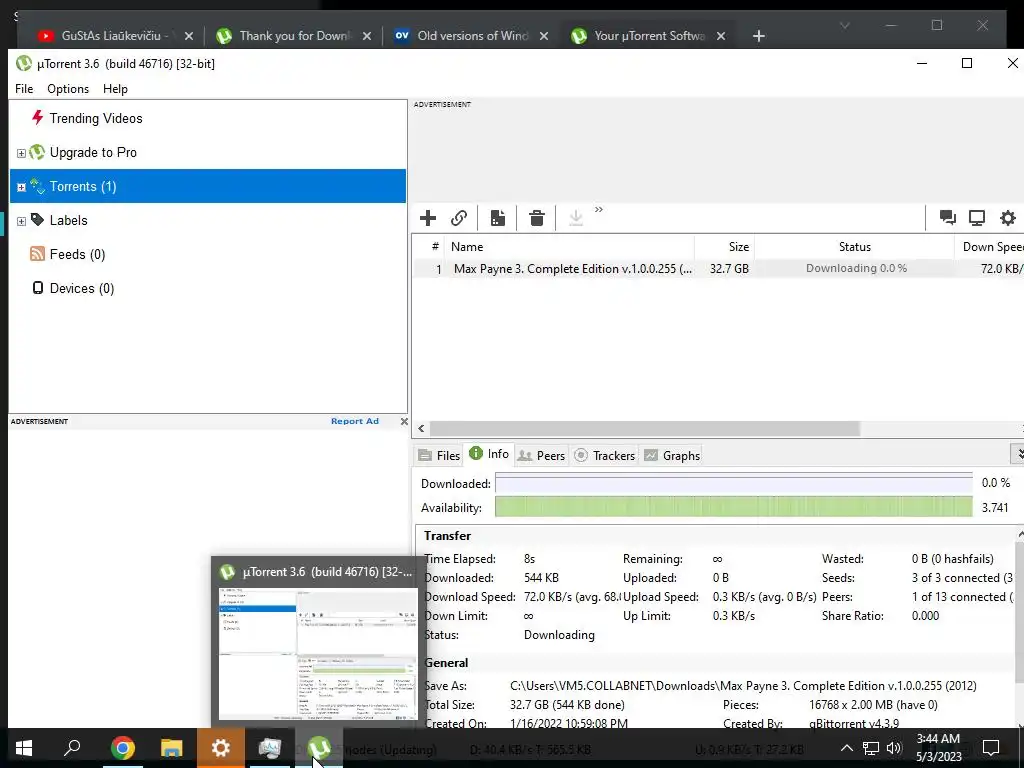Select the Max Payne 3 torrent row
This screenshot has width=1024, height=768.
point(718,268)
